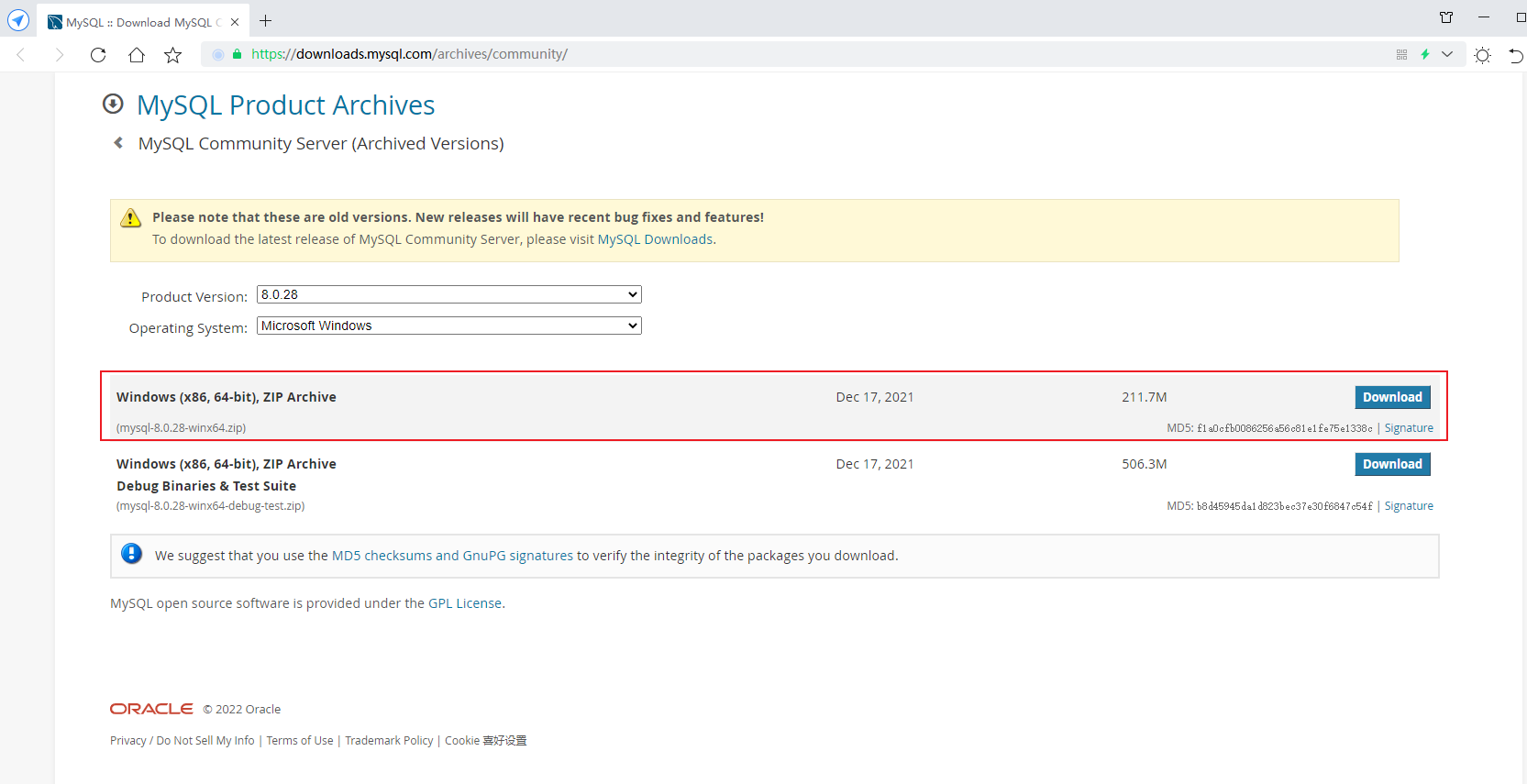Click the yellow warning triangle icon
Image resolution: width=1527 pixels, height=784 pixels.
(131, 217)
